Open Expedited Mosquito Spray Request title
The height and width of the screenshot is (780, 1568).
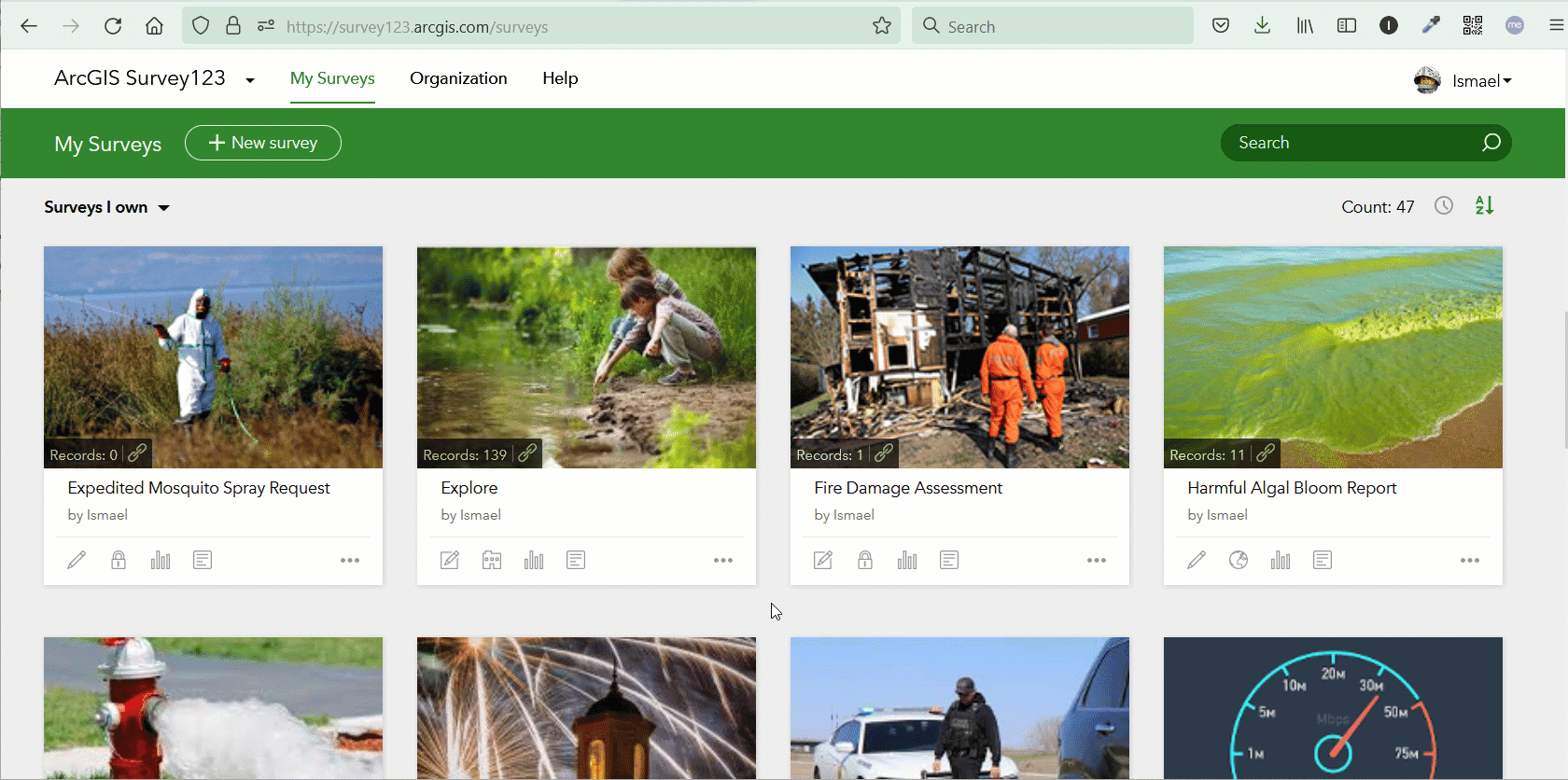199,488
